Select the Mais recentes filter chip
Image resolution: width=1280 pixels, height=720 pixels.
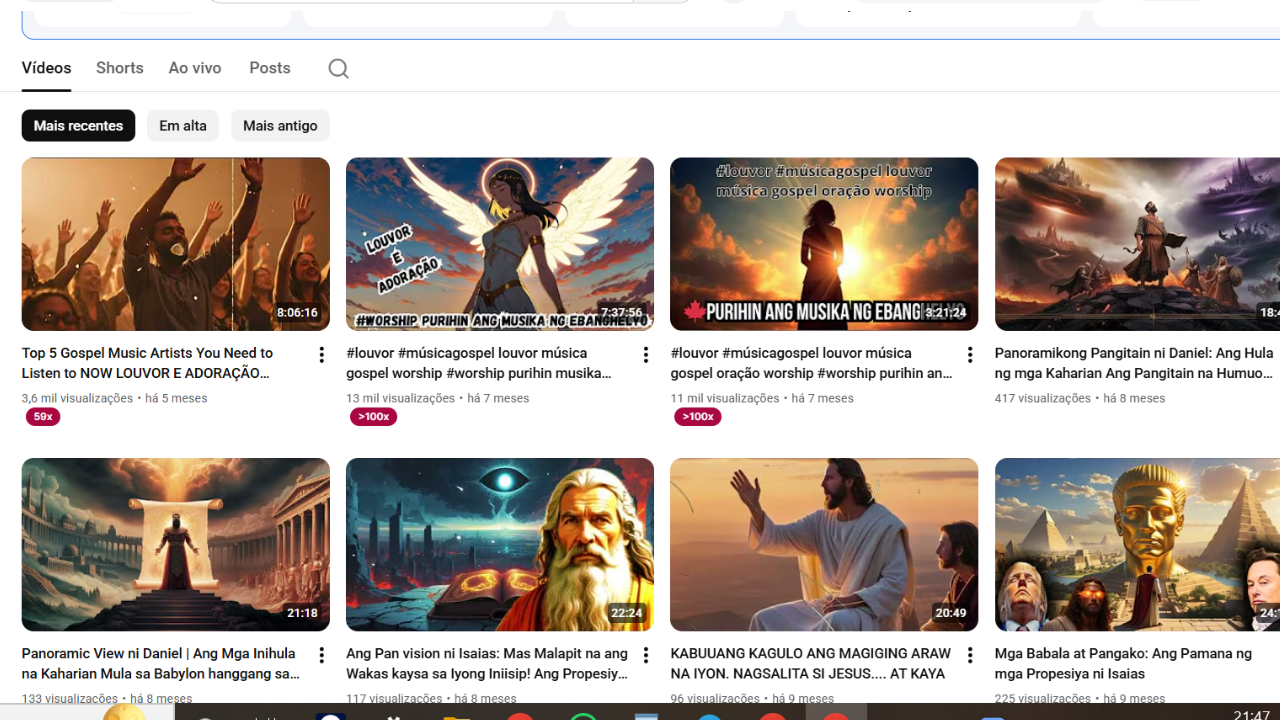pyautogui.click(x=78, y=126)
